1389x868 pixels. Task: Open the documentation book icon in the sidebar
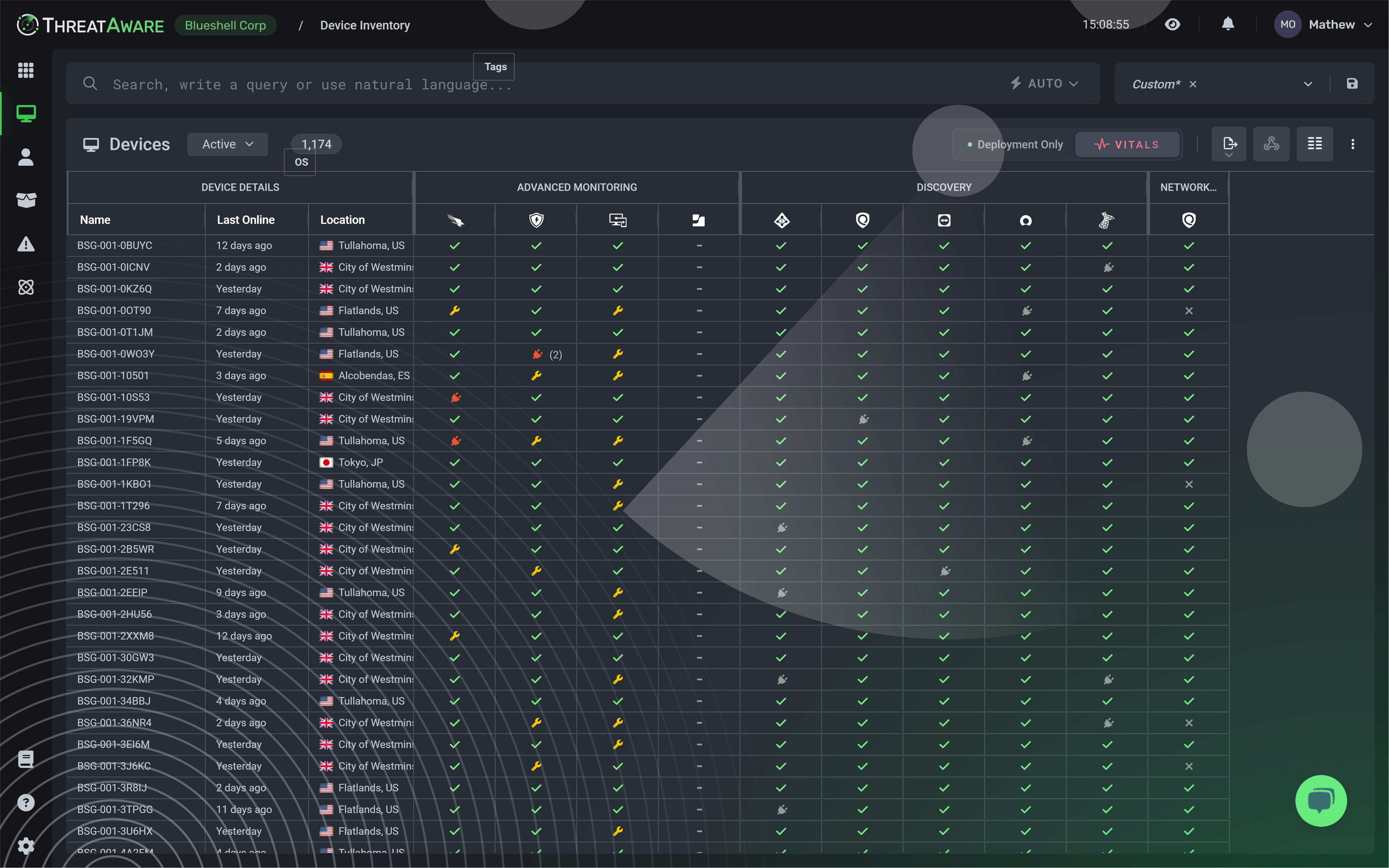pyautogui.click(x=26, y=760)
